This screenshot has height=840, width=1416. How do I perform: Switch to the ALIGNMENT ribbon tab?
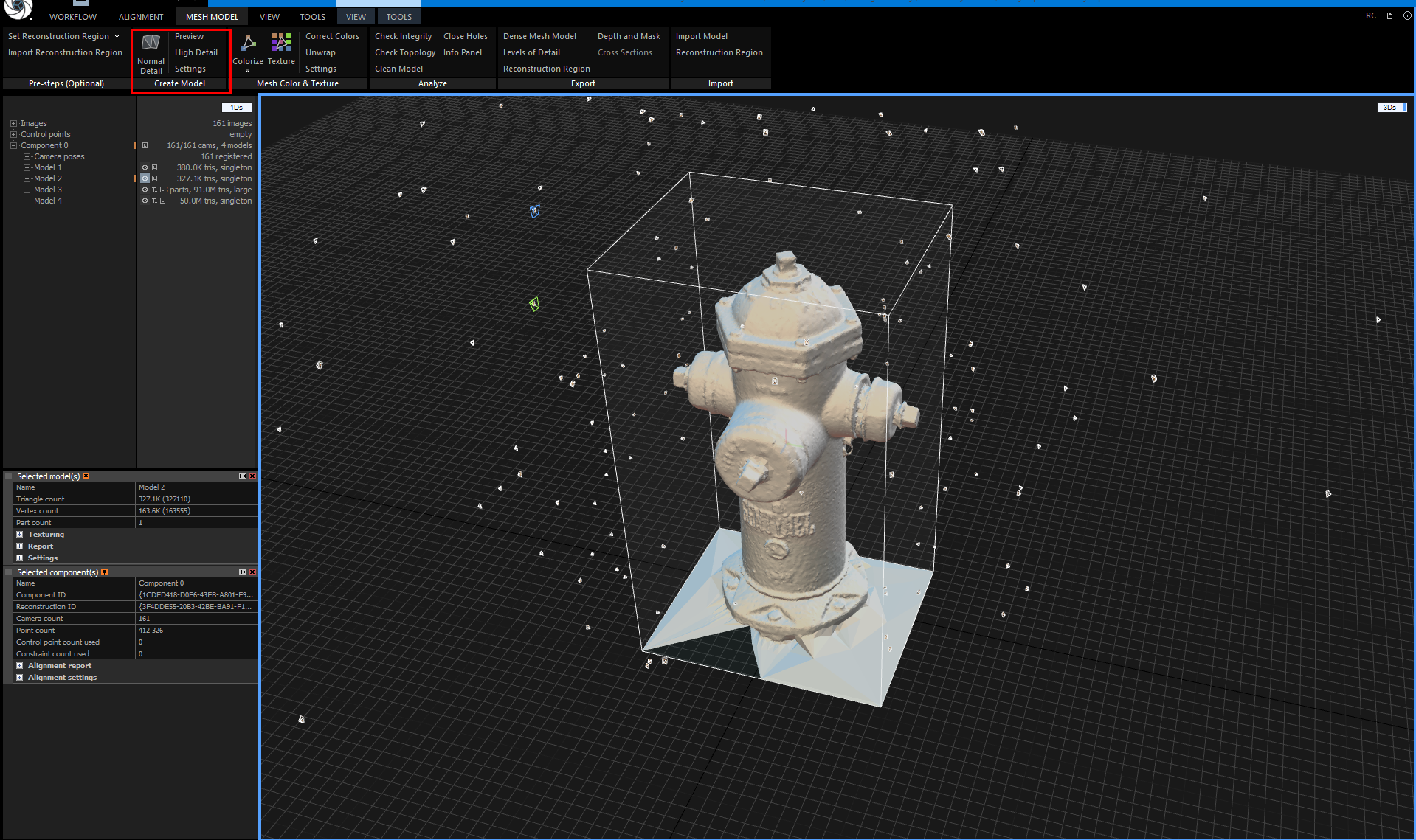coord(141,17)
